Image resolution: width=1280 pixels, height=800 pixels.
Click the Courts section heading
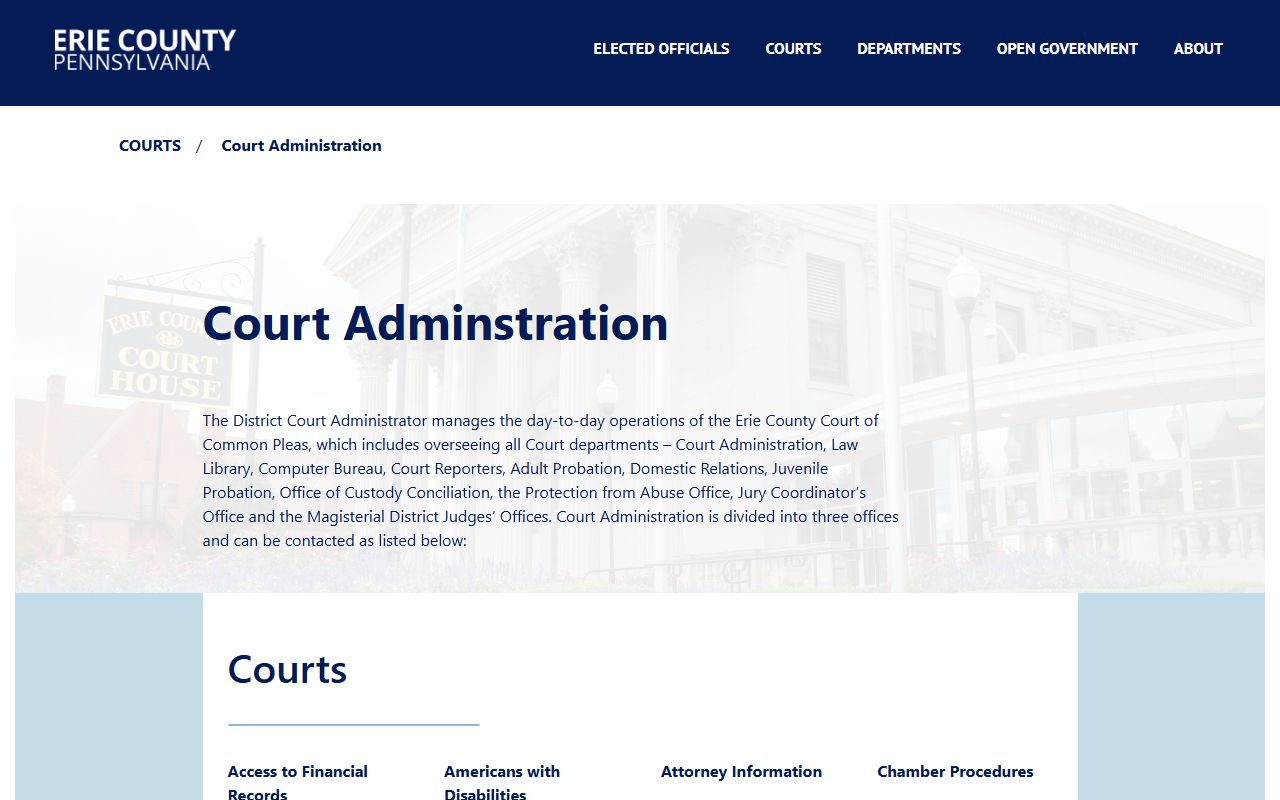(x=287, y=669)
